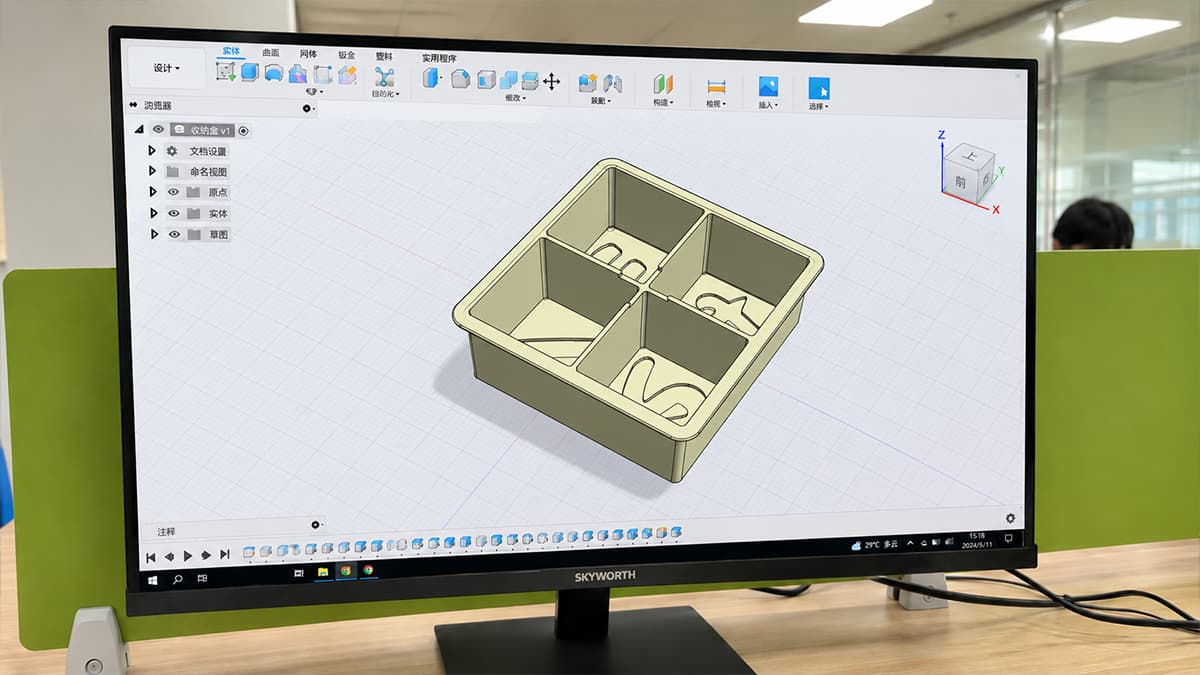Select the Extrude tool icon

point(250,72)
